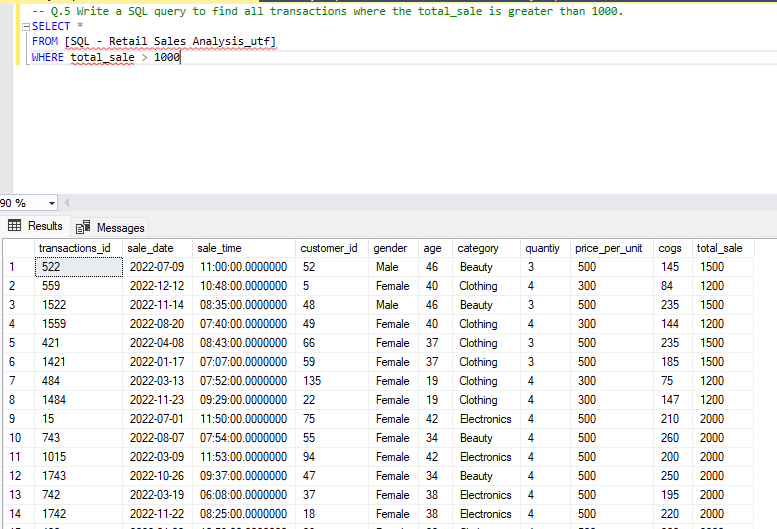Select row header number 9
The image size is (777, 529).
click(19, 419)
